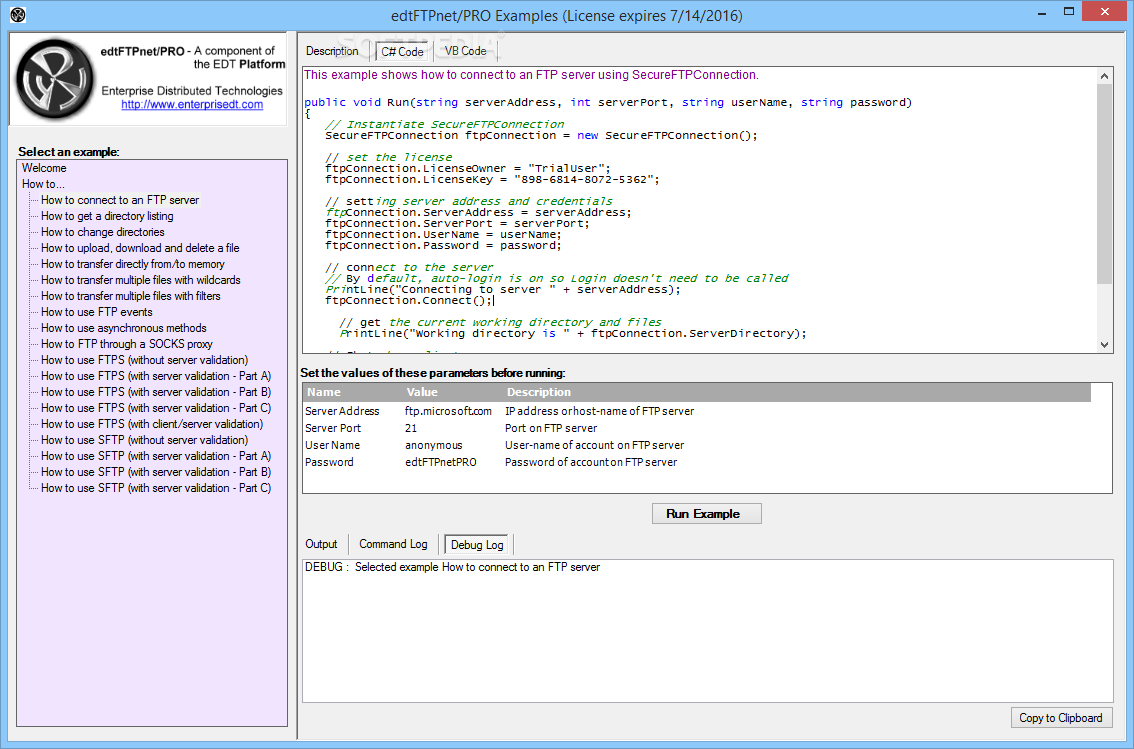Click the Server Address parameter name
This screenshot has width=1134, height=749.
[x=342, y=411]
